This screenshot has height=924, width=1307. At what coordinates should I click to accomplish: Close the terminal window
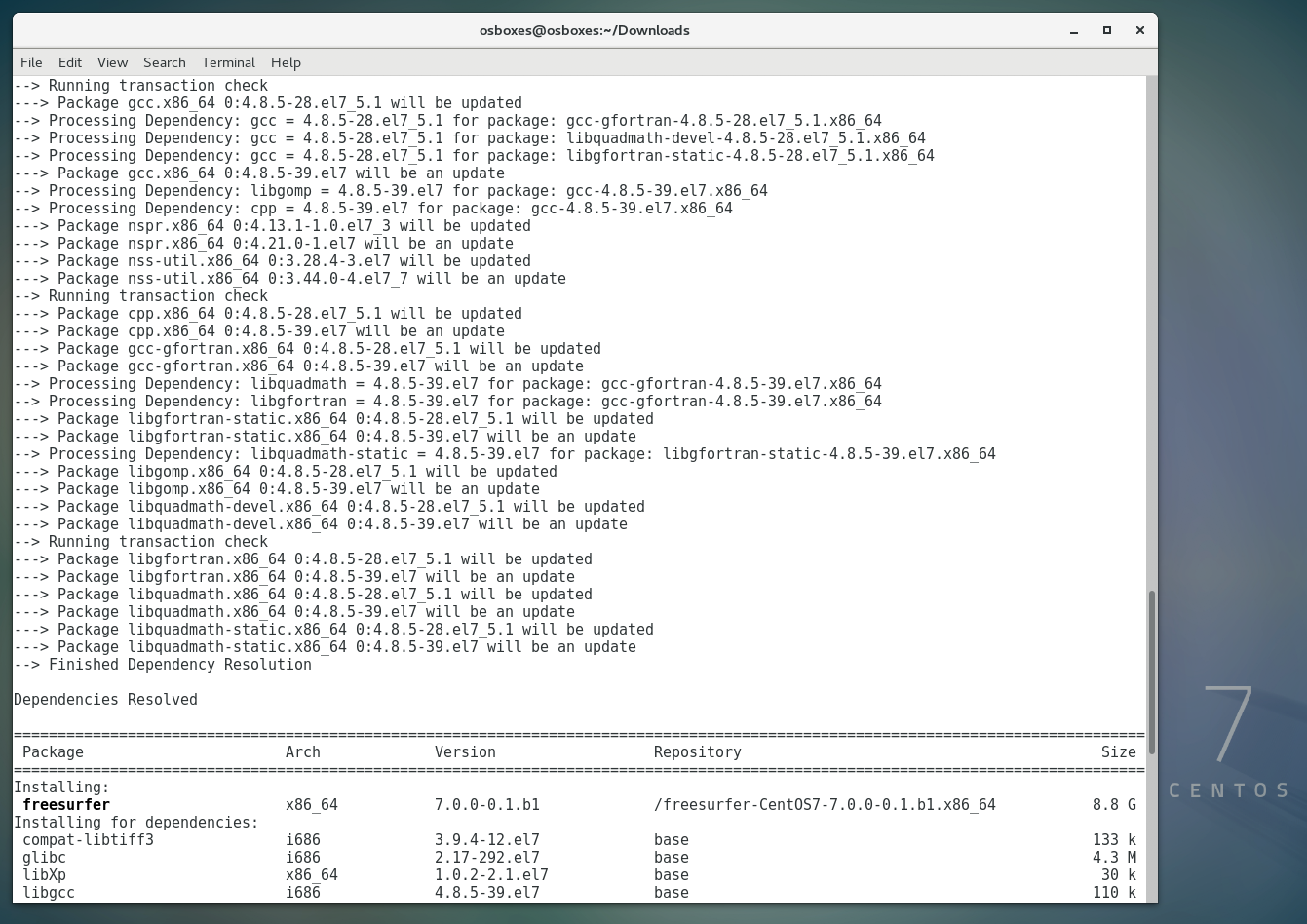[x=1139, y=30]
